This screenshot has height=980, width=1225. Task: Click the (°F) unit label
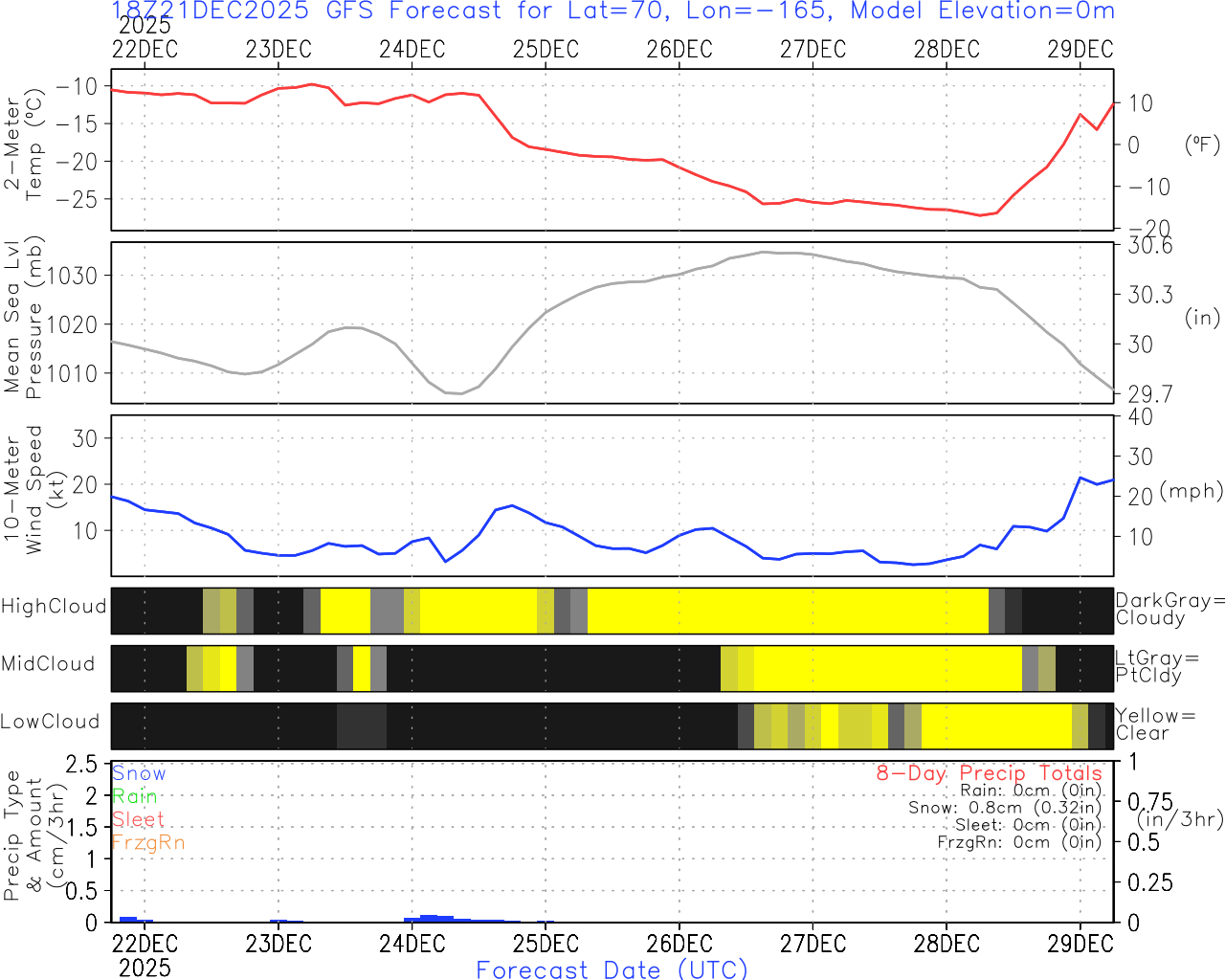[1203, 145]
